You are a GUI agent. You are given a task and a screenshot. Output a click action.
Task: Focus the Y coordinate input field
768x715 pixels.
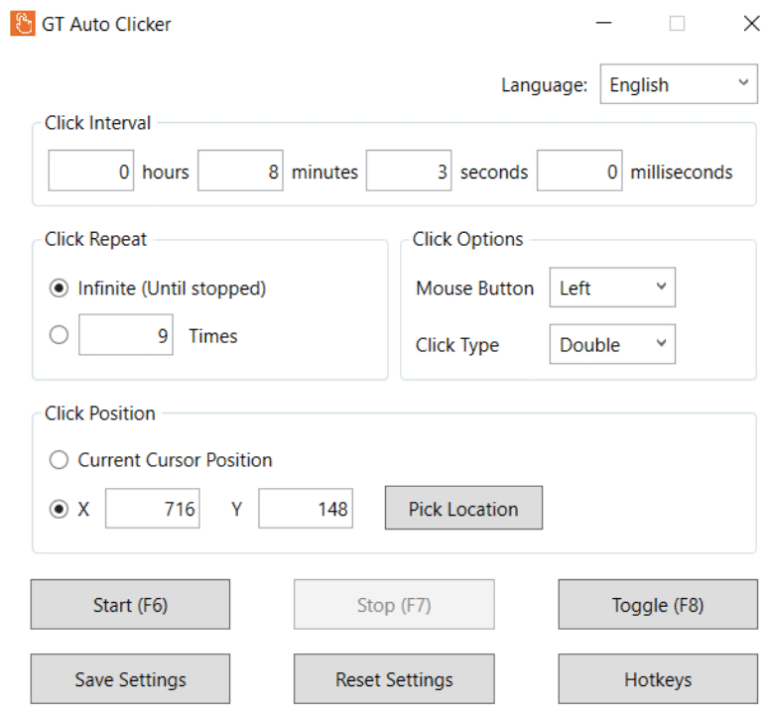click(x=305, y=509)
